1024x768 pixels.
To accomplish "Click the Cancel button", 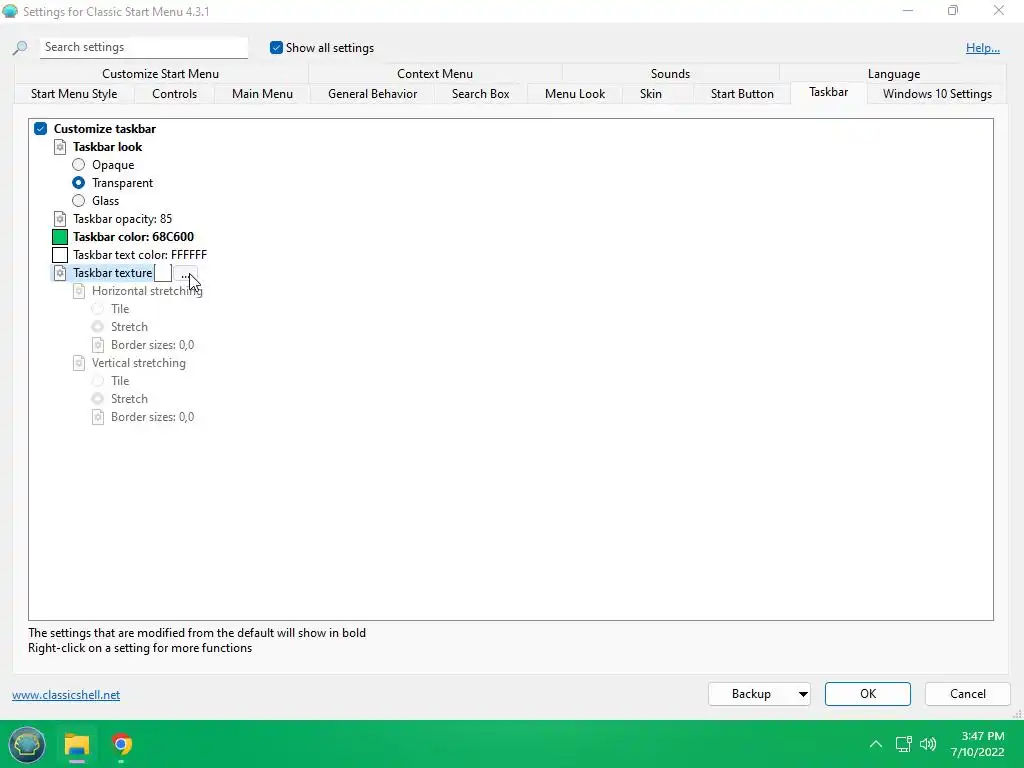I will (967, 694).
